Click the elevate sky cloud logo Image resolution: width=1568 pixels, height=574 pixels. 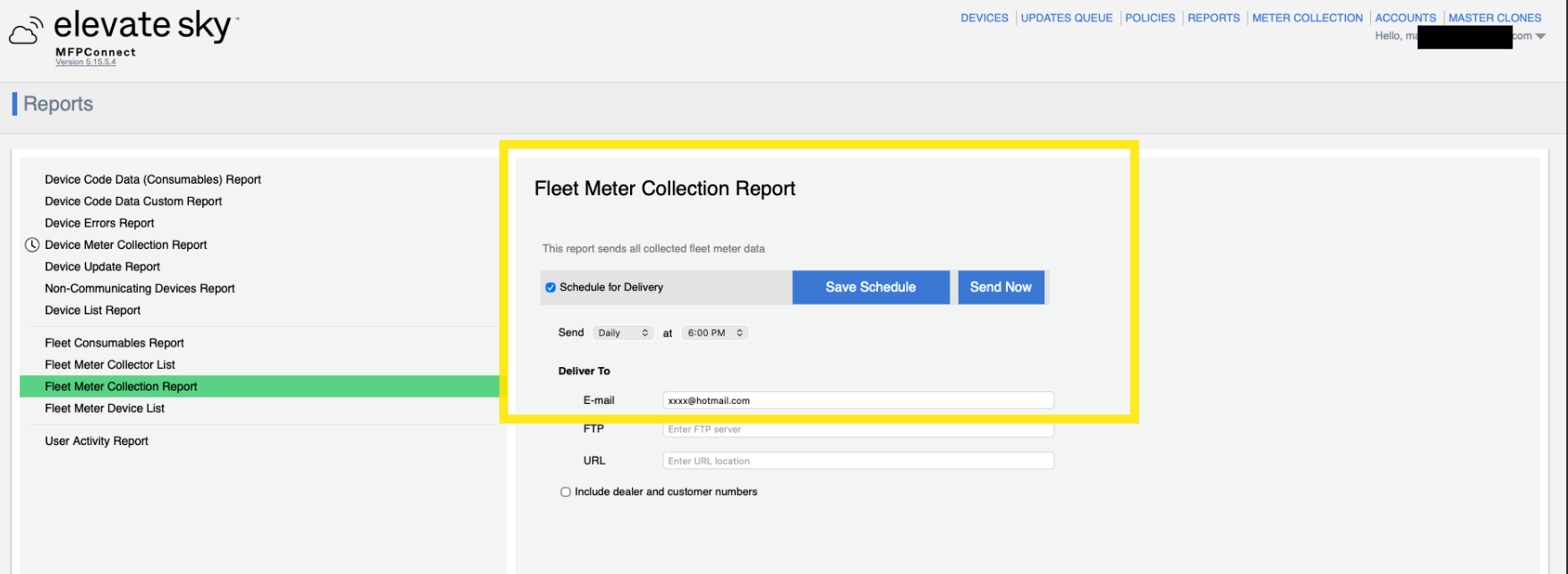click(x=26, y=31)
